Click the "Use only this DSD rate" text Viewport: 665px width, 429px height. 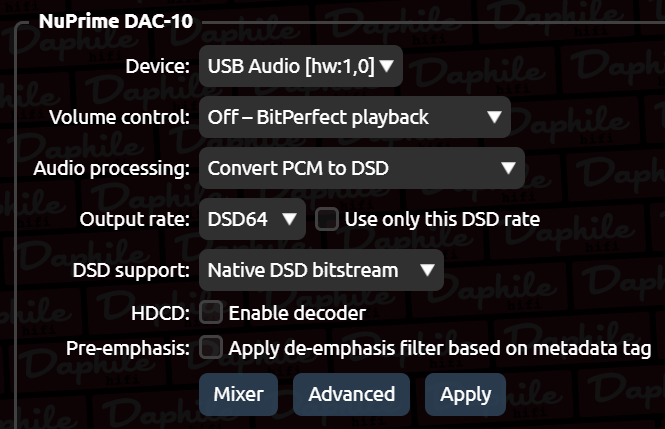(x=441, y=219)
